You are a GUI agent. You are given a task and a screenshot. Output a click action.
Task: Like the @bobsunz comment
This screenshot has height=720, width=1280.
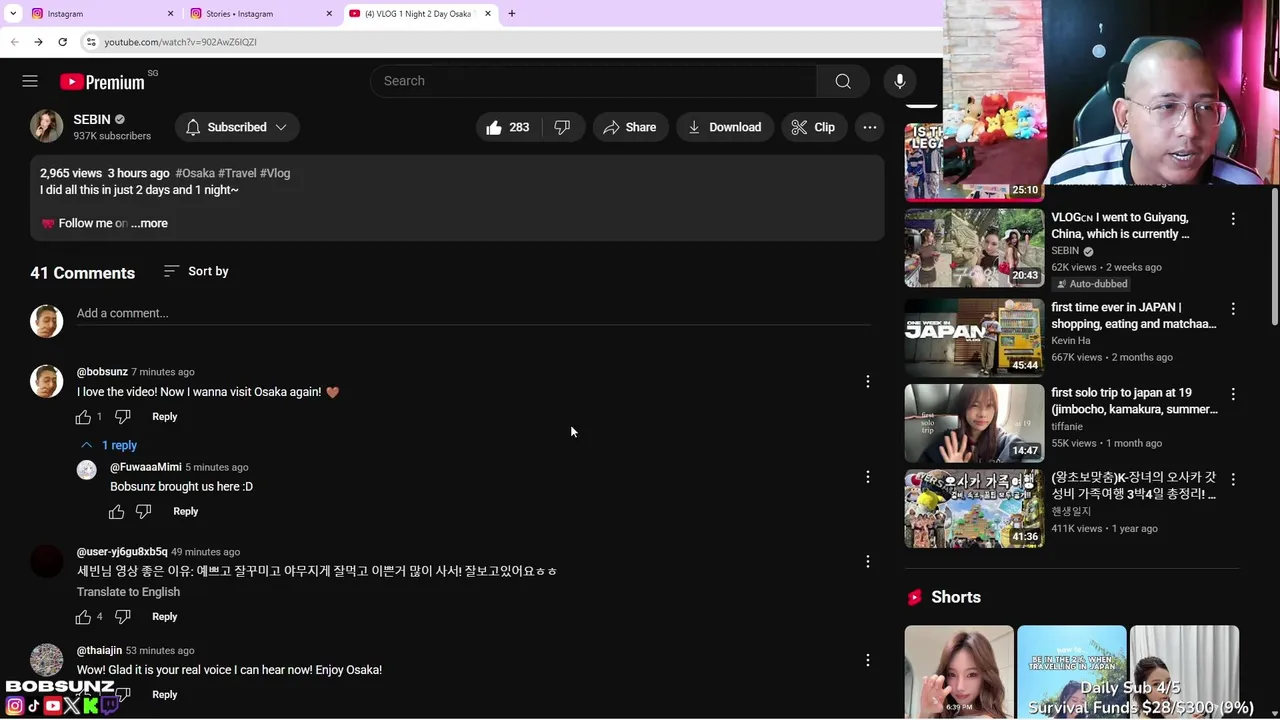point(83,417)
